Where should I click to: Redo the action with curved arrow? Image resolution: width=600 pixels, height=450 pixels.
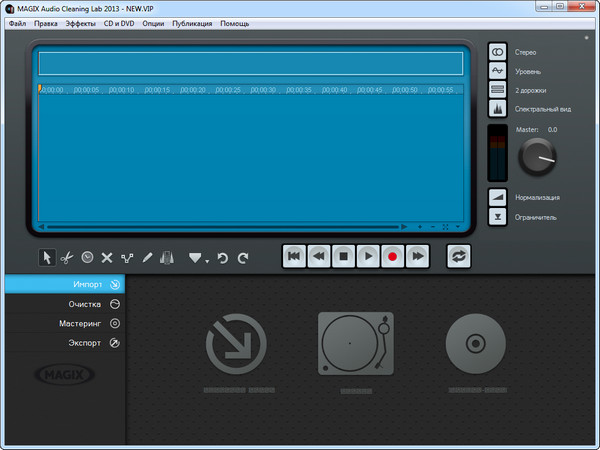(243, 258)
